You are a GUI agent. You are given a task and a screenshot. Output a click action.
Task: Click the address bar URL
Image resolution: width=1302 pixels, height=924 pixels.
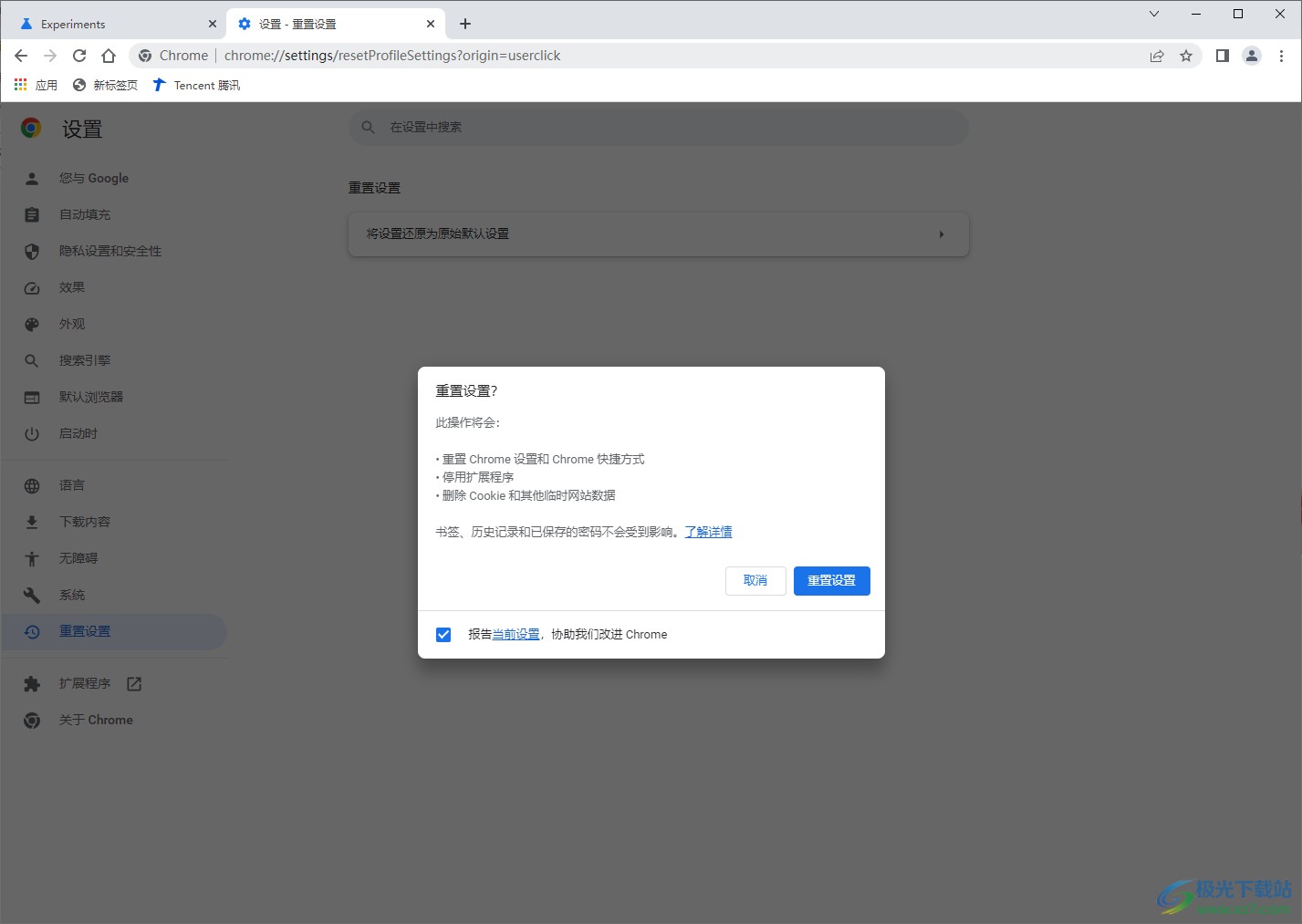(392, 56)
